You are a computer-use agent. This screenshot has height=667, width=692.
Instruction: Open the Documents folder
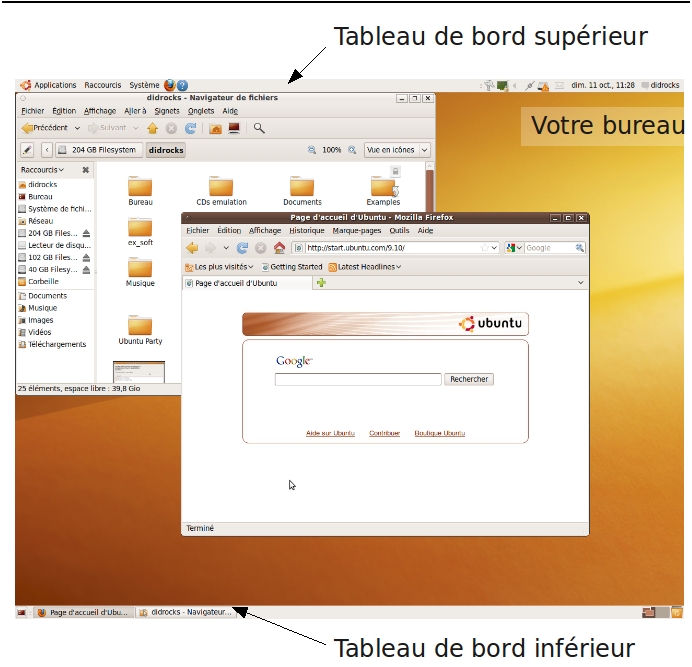302,190
